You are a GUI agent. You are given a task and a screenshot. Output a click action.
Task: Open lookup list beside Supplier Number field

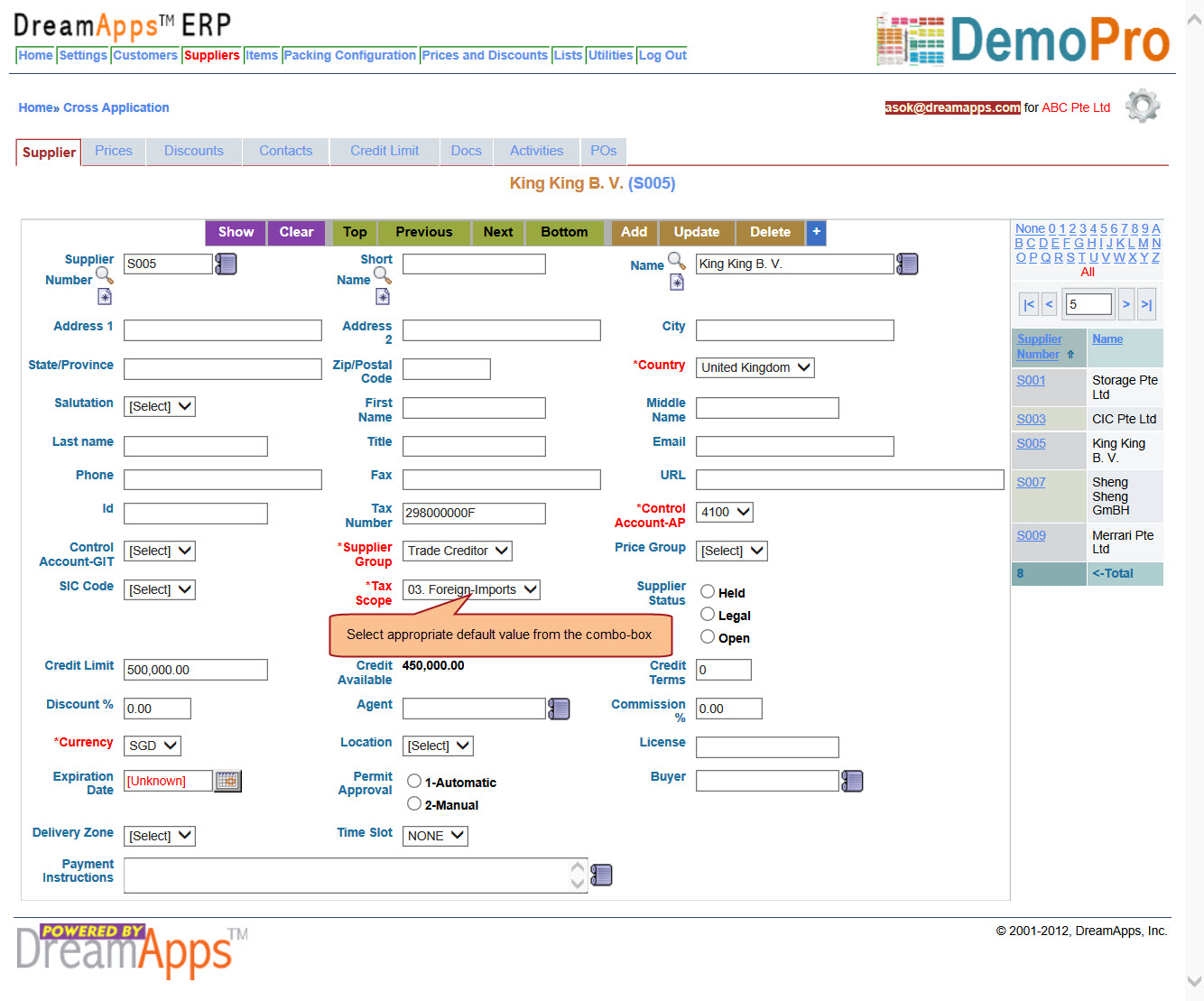click(x=226, y=264)
